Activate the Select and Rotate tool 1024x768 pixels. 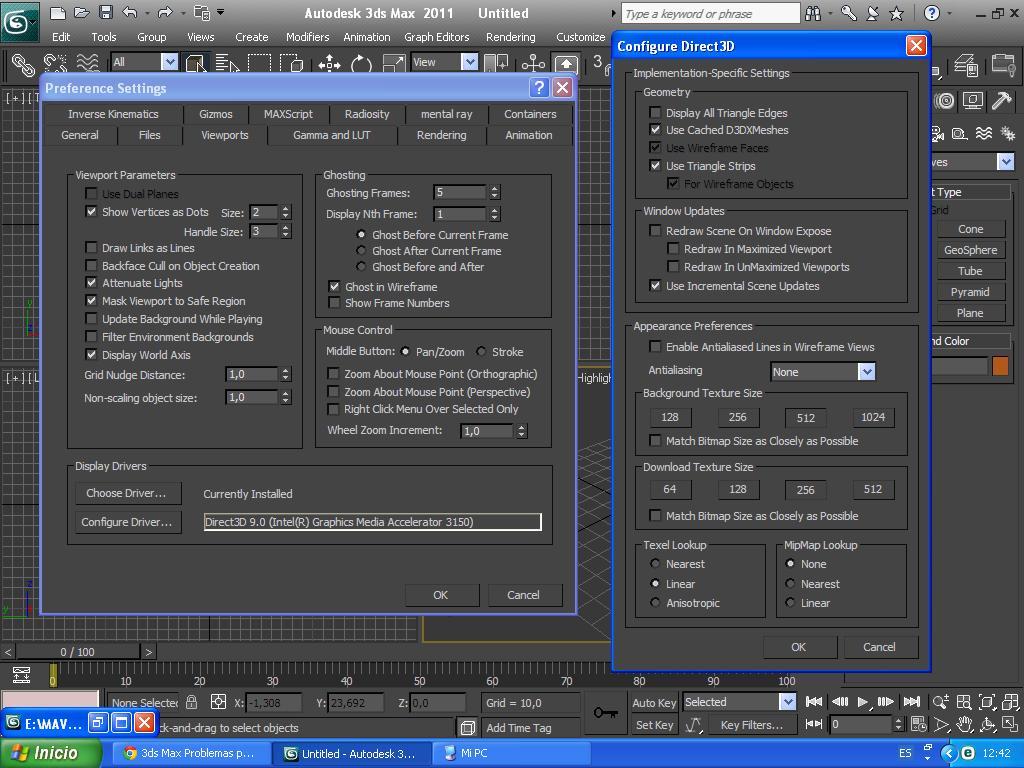tap(361, 63)
